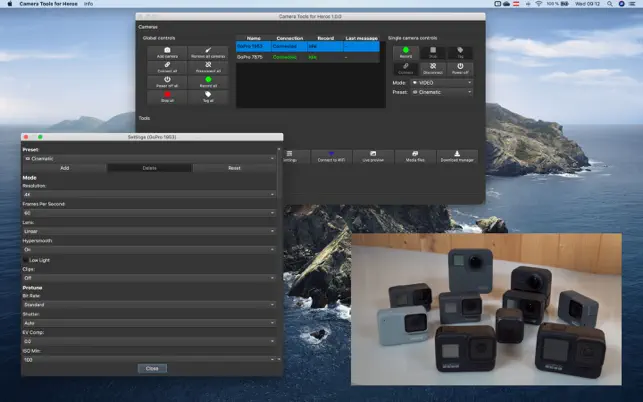
Task: Click the GoPro cameras photo thumbnail
Action: [x=486, y=309]
